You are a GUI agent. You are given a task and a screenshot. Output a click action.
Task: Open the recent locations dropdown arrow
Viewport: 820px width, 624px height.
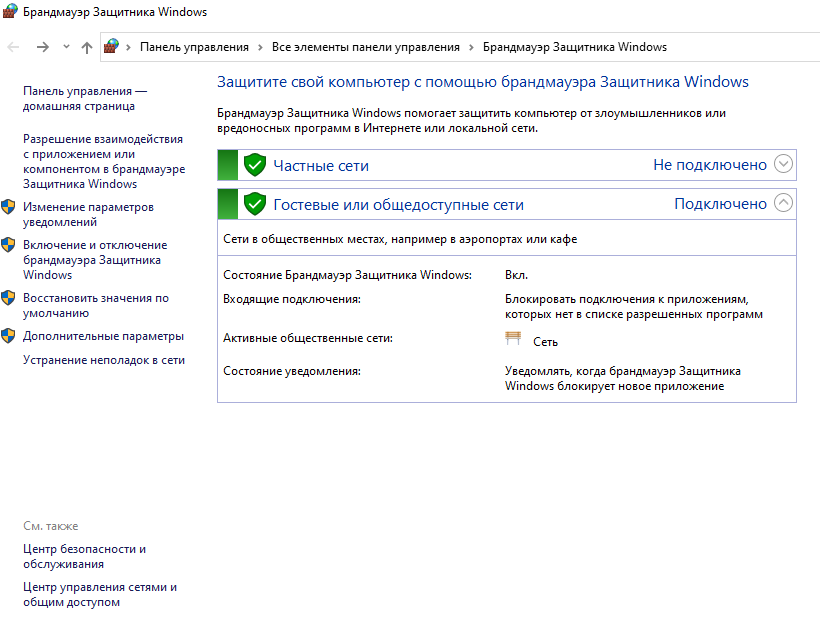coord(66,47)
